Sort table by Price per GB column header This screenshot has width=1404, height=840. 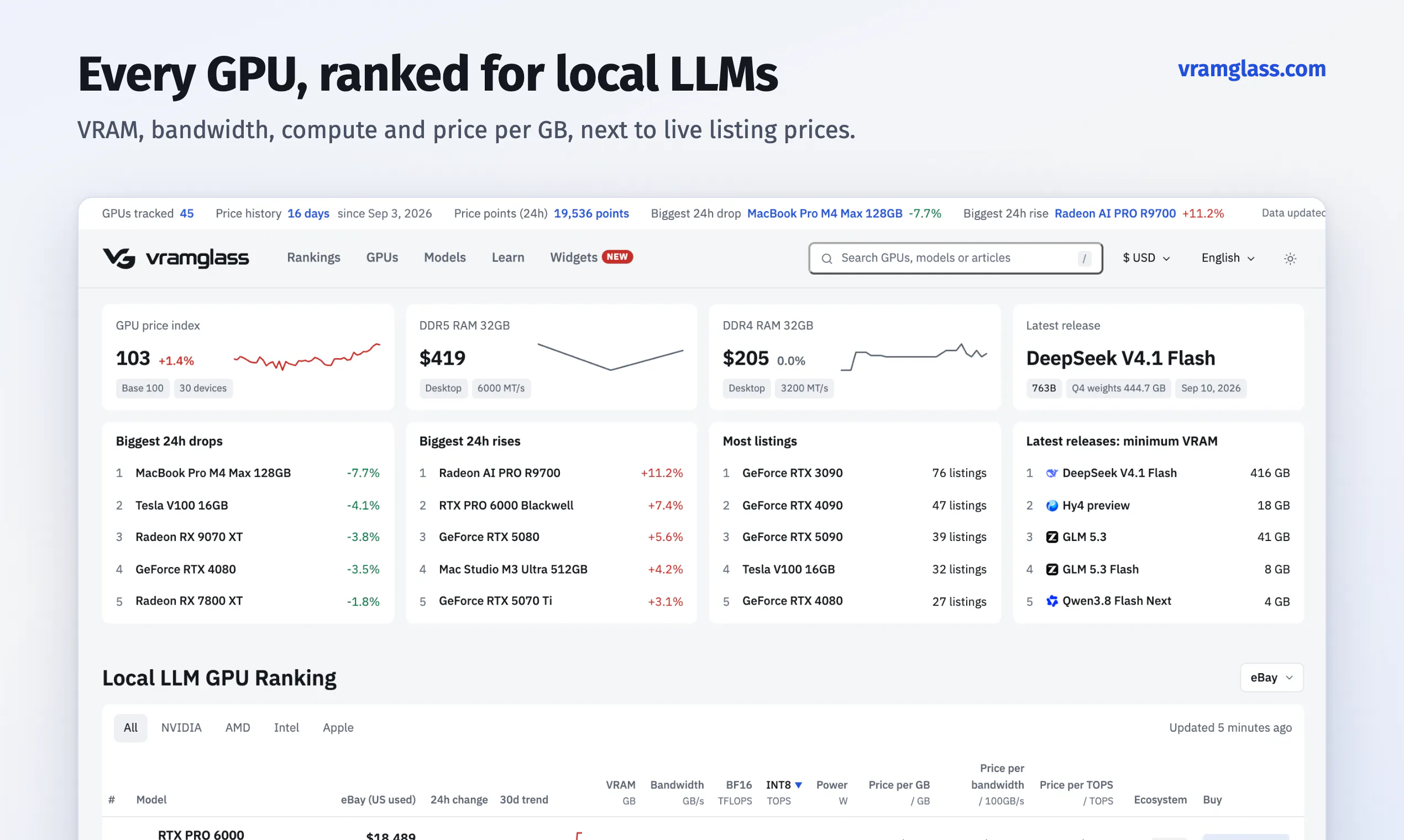[x=899, y=792]
